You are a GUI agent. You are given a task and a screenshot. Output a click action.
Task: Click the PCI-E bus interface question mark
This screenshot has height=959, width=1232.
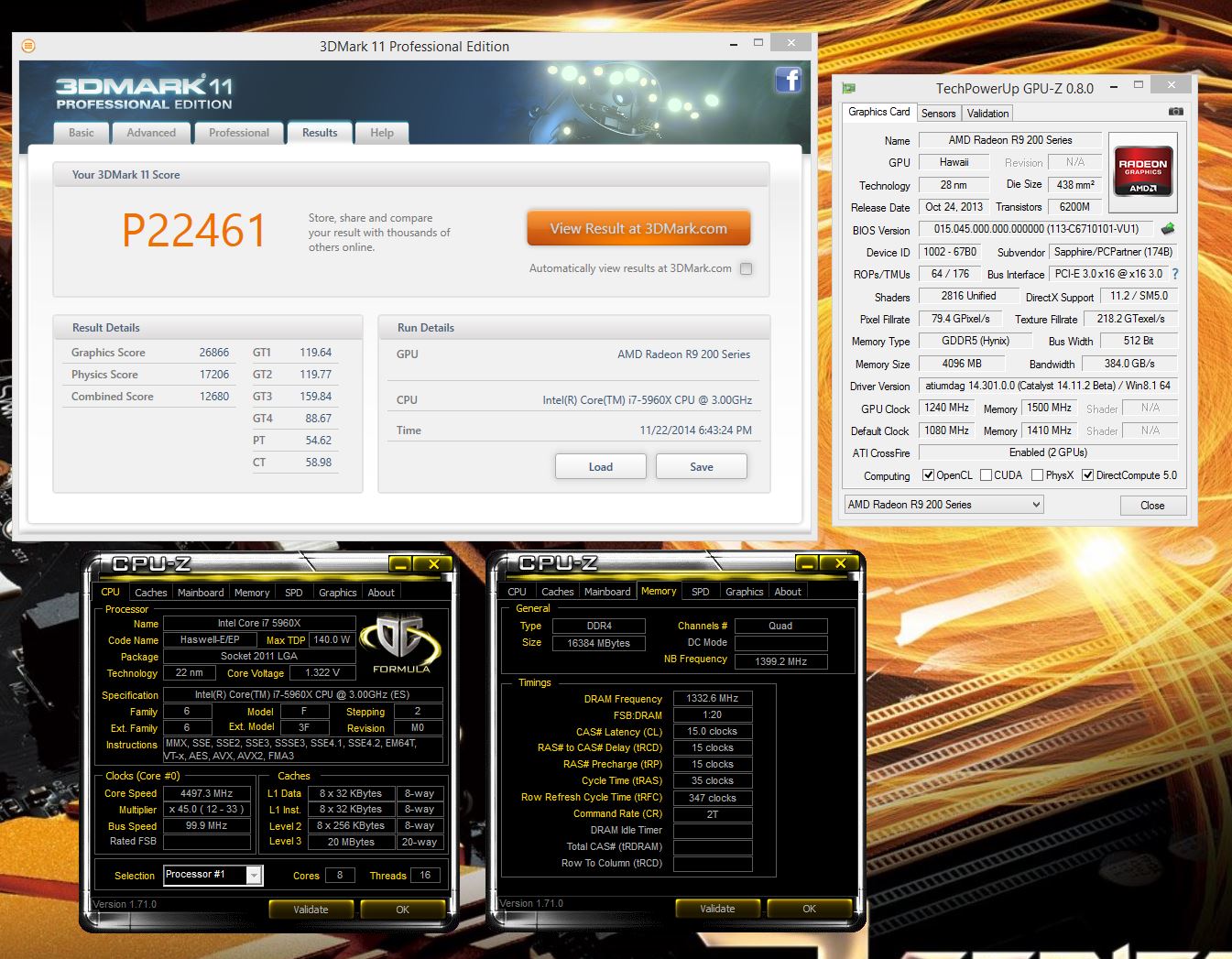tap(1175, 274)
